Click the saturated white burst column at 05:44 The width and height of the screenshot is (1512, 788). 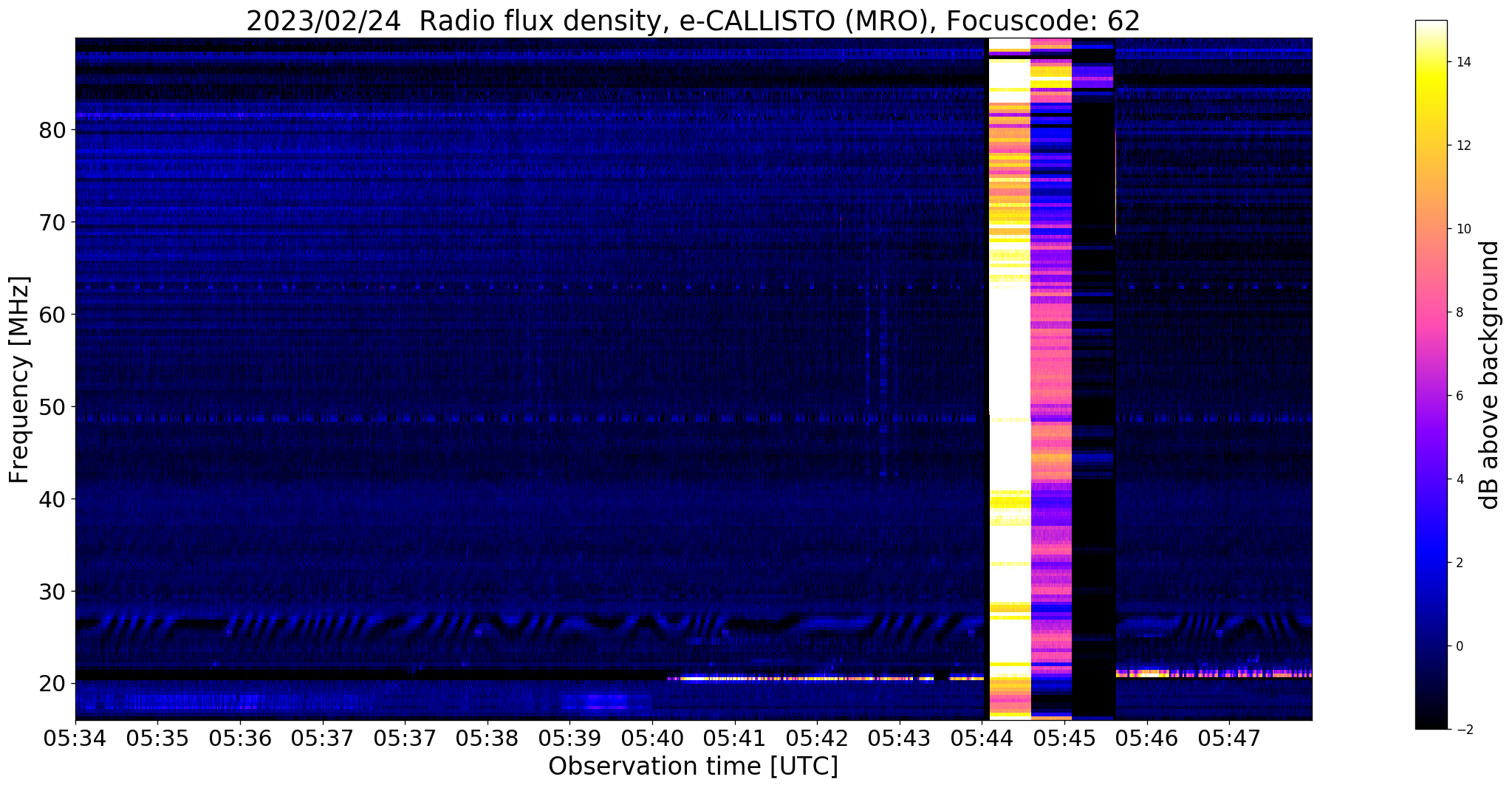point(1010,378)
